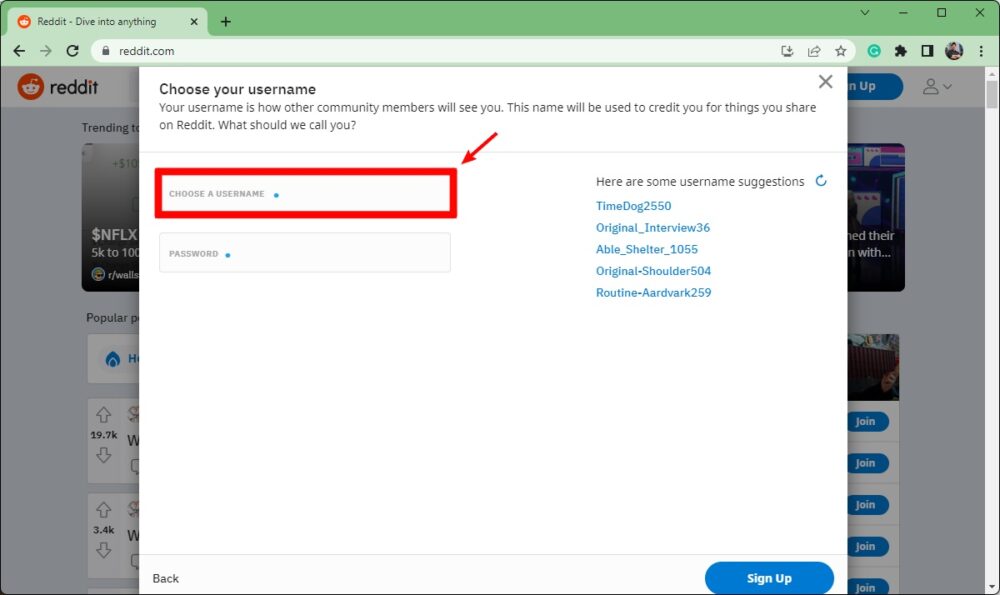Click the share icon in the address bar
This screenshot has height=595, width=1000.
[814, 50]
